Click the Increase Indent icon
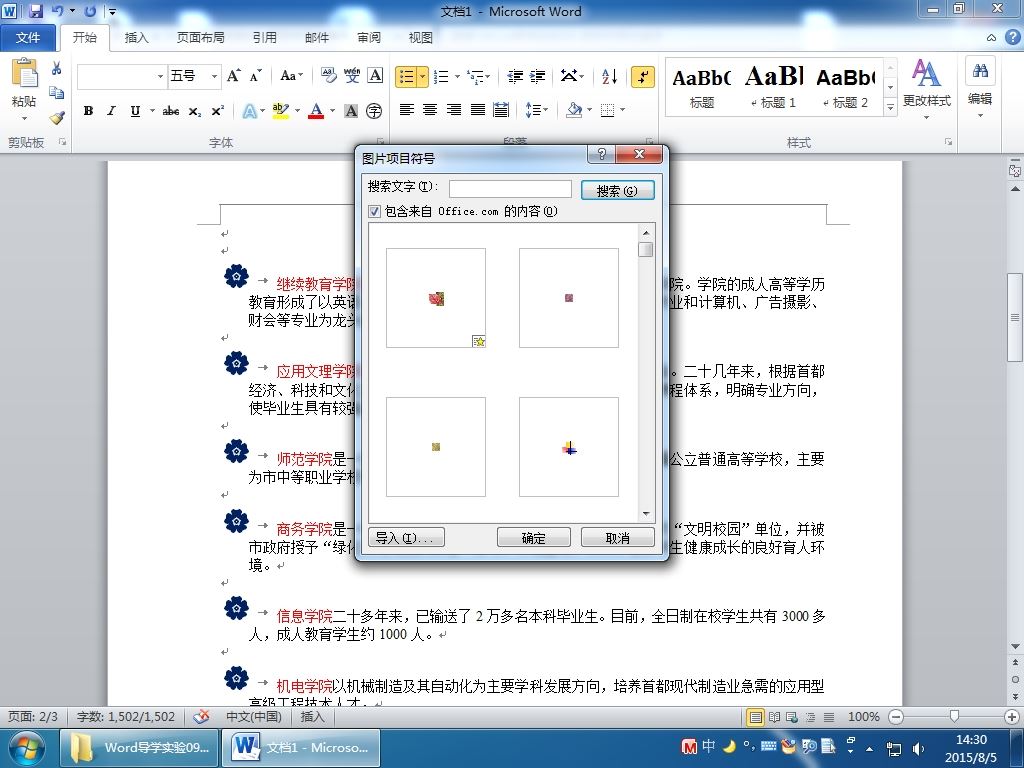Viewport: 1024px width, 768px height. 537,76
